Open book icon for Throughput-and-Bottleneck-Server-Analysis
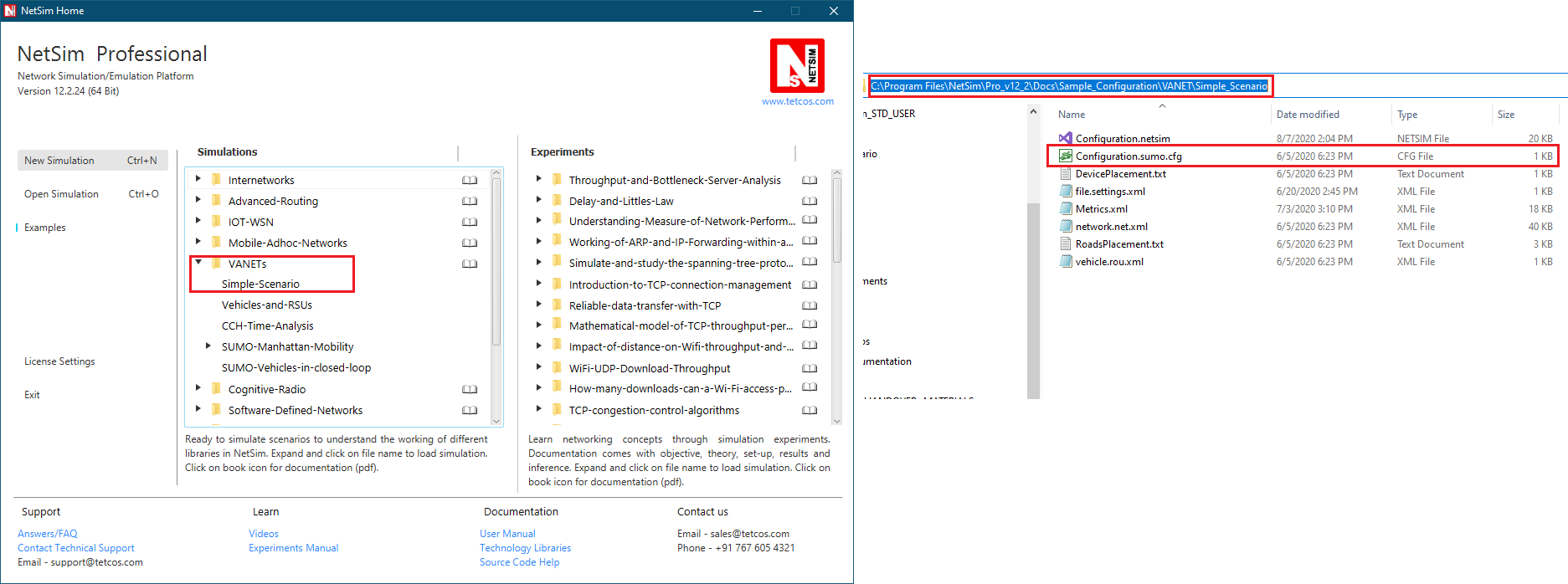Image resolution: width=1568 pixels, height=584 pixels. pos(810,180)
